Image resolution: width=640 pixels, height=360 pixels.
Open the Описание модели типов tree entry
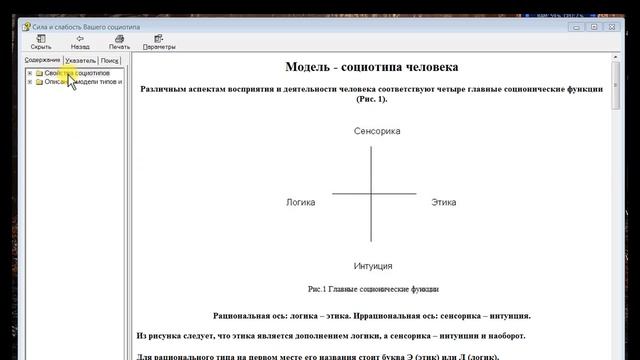pos(83,82)
